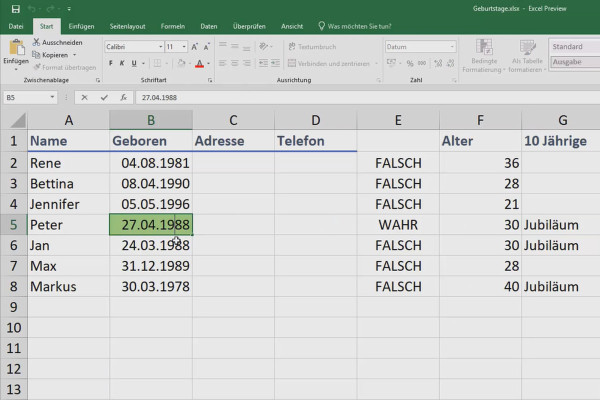Click the red font color A icon
Viewport: 600px width, 400px height.
point(199,64)
